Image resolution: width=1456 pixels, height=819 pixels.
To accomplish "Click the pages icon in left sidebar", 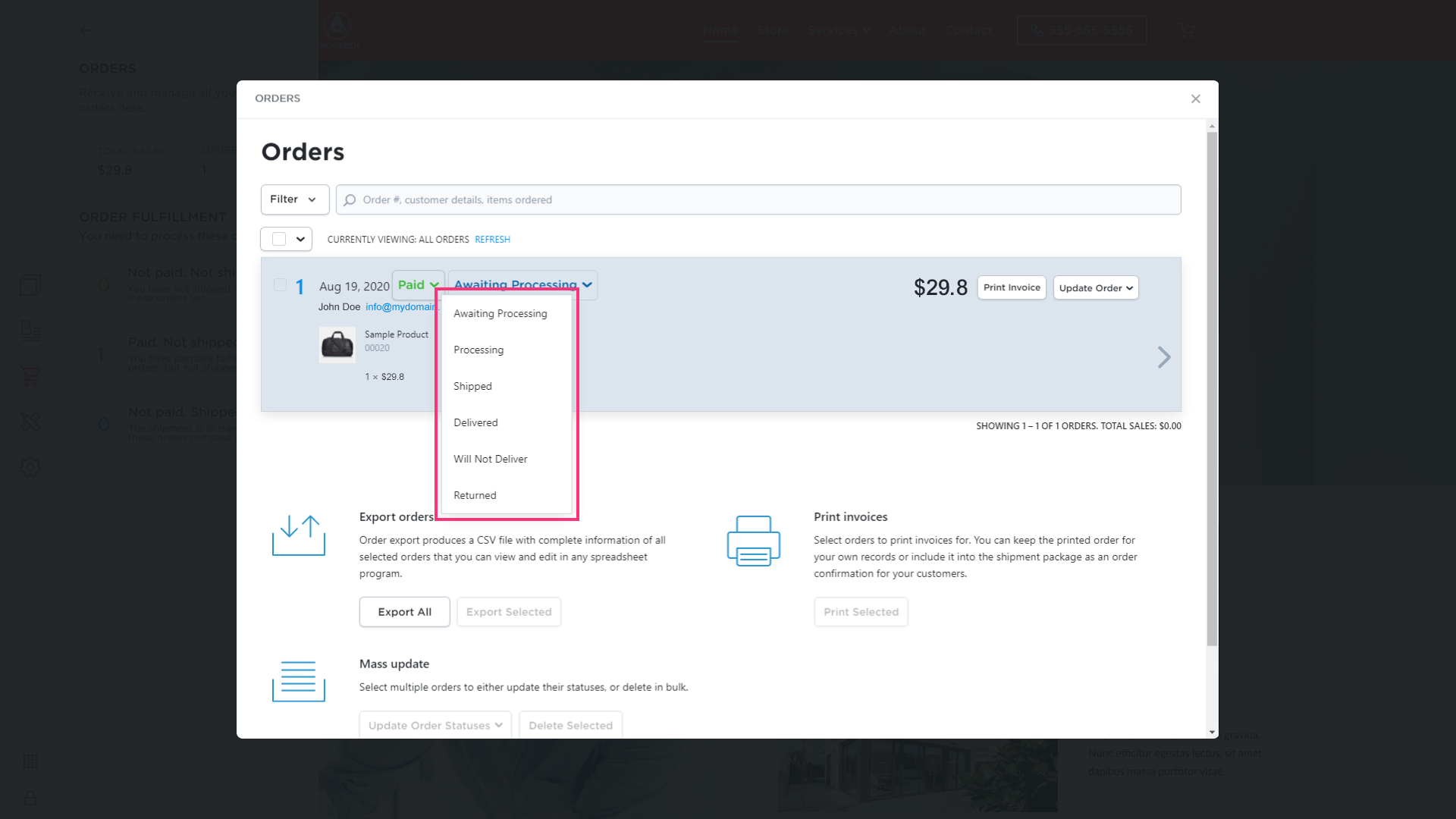I will pyautogui.click(x=30, y=285).
